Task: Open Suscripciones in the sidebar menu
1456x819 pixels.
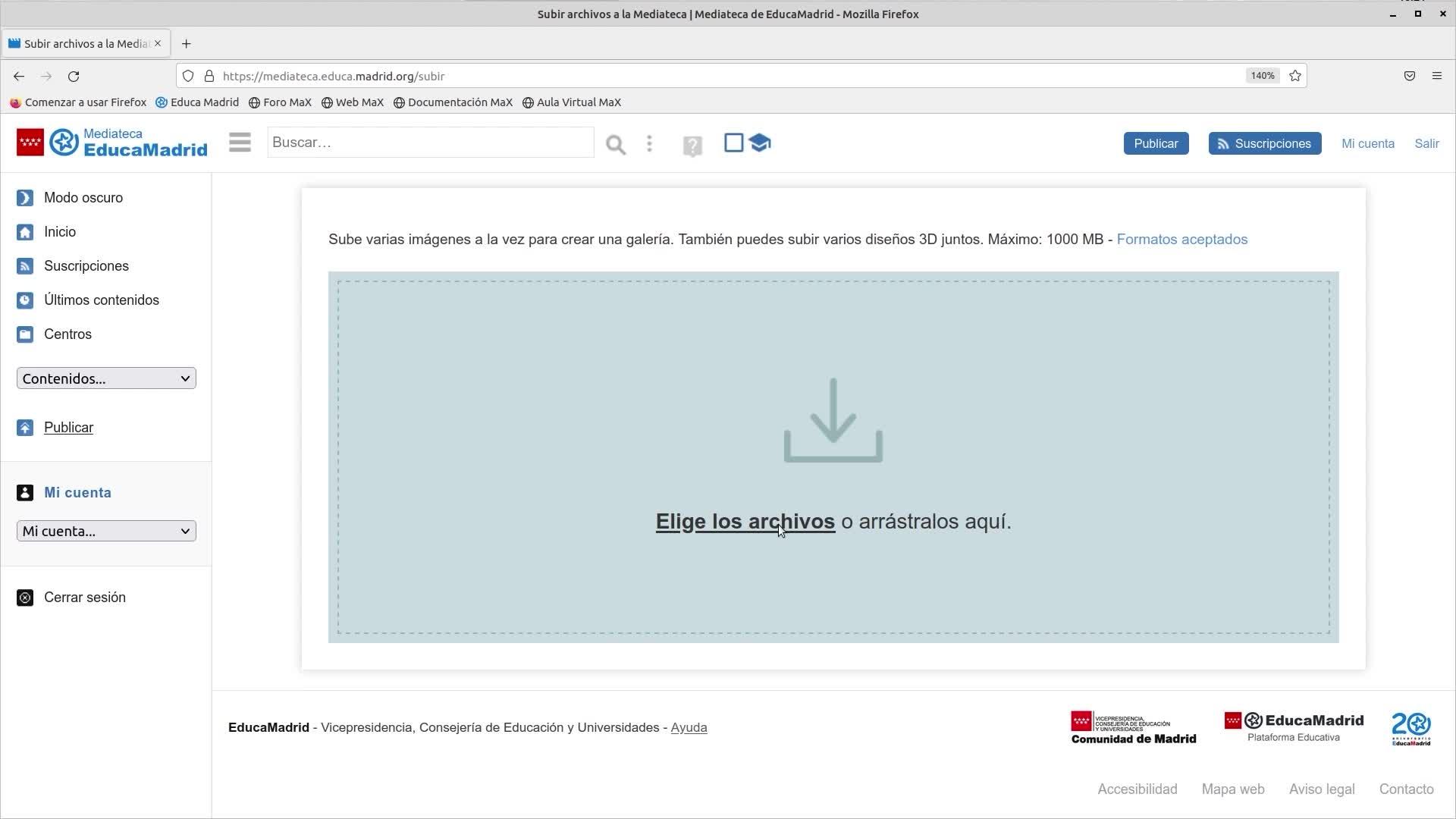Action: pyautogui.click(x=86, y=266)
